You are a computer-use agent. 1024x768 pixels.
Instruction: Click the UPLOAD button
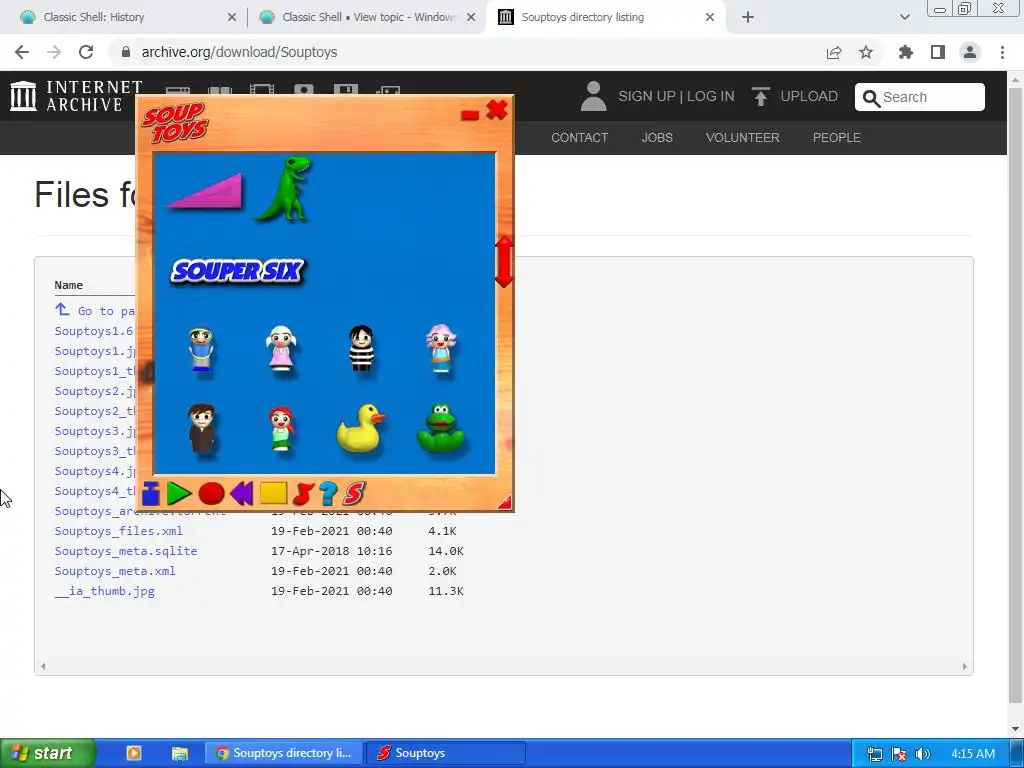(x=795, y=97)
